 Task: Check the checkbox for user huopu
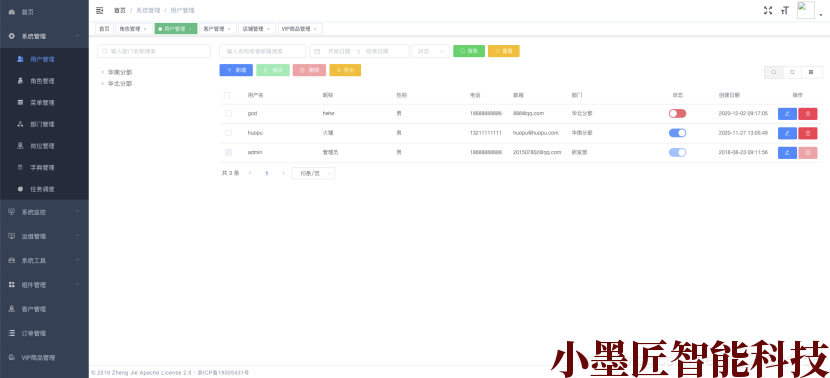(x=228, y=133)
